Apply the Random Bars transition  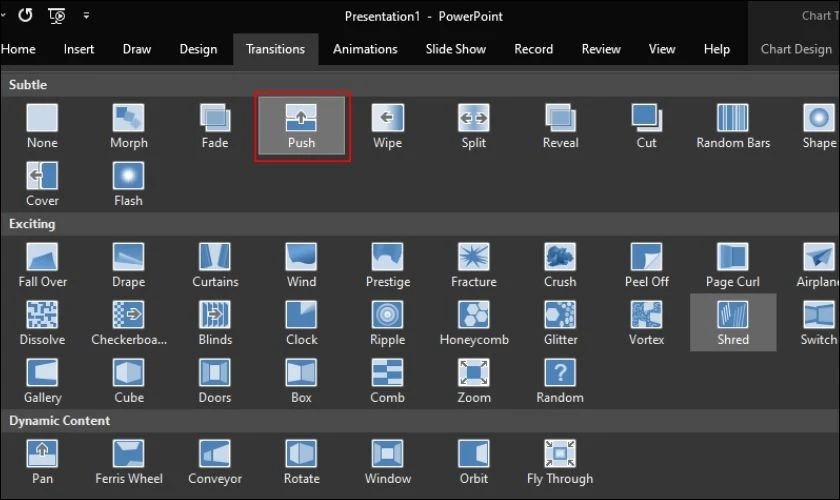pyautogui.click(x=733, y=126)
